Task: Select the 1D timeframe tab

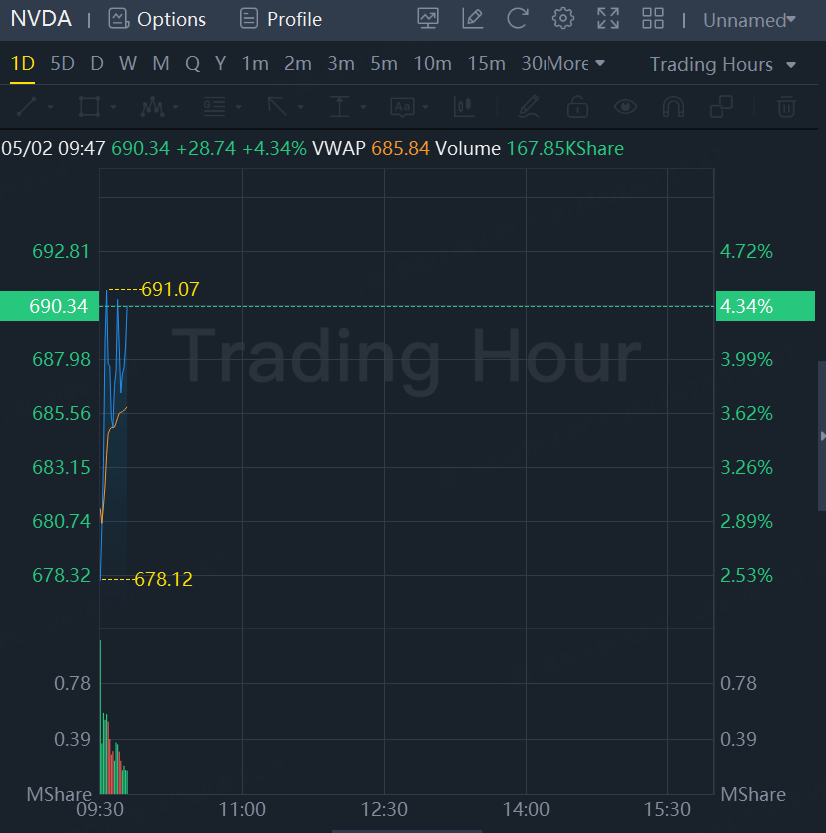Action: (22, 64)
